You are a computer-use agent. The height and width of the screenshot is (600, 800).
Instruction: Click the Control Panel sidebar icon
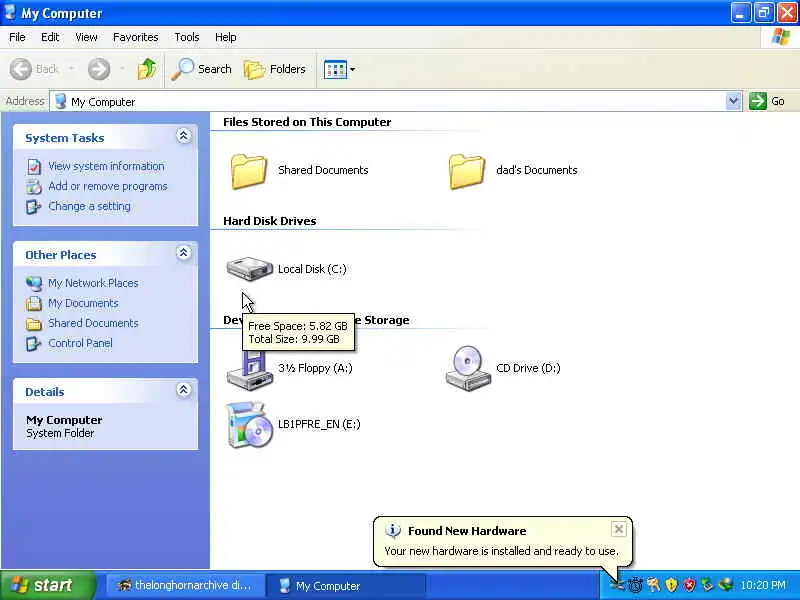pyautogui.click(x=34, y=343)
